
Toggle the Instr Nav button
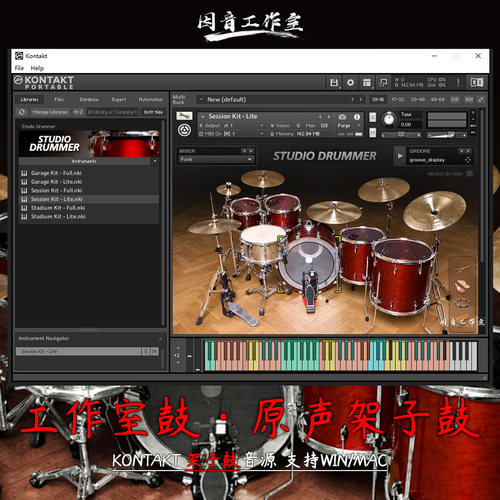pyautogui.click(x=153, y=112)
